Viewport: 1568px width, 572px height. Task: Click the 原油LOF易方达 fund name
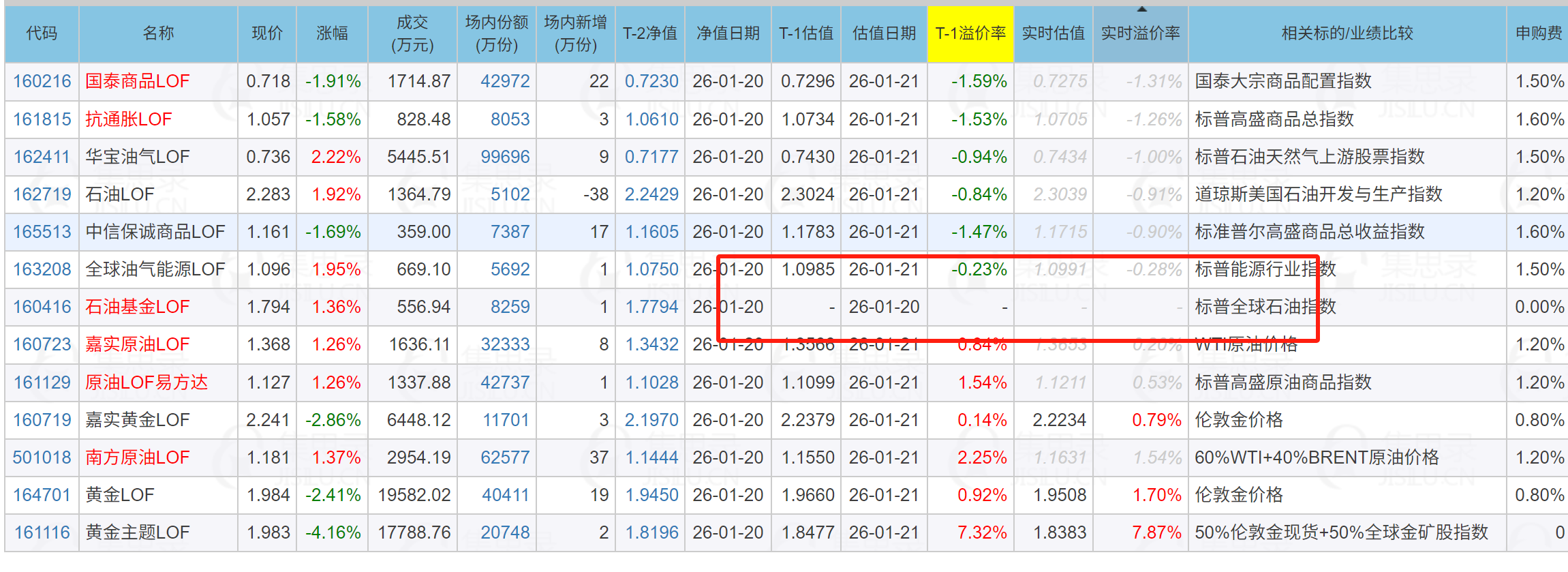146,382
